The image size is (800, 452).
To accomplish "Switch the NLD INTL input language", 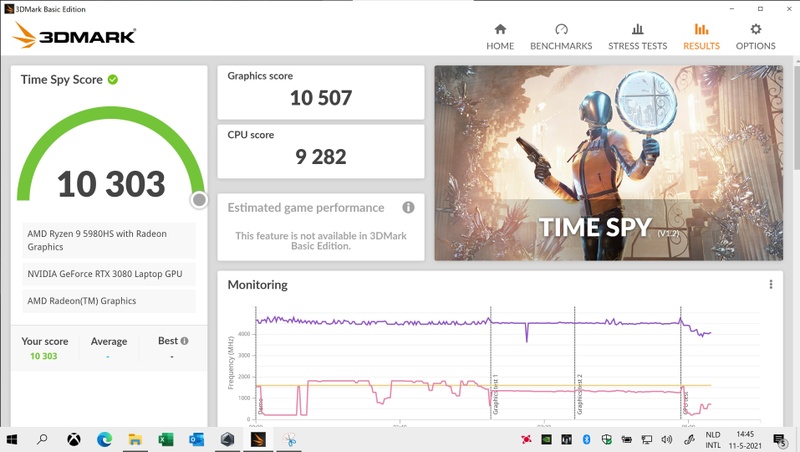I will (713, 440).
